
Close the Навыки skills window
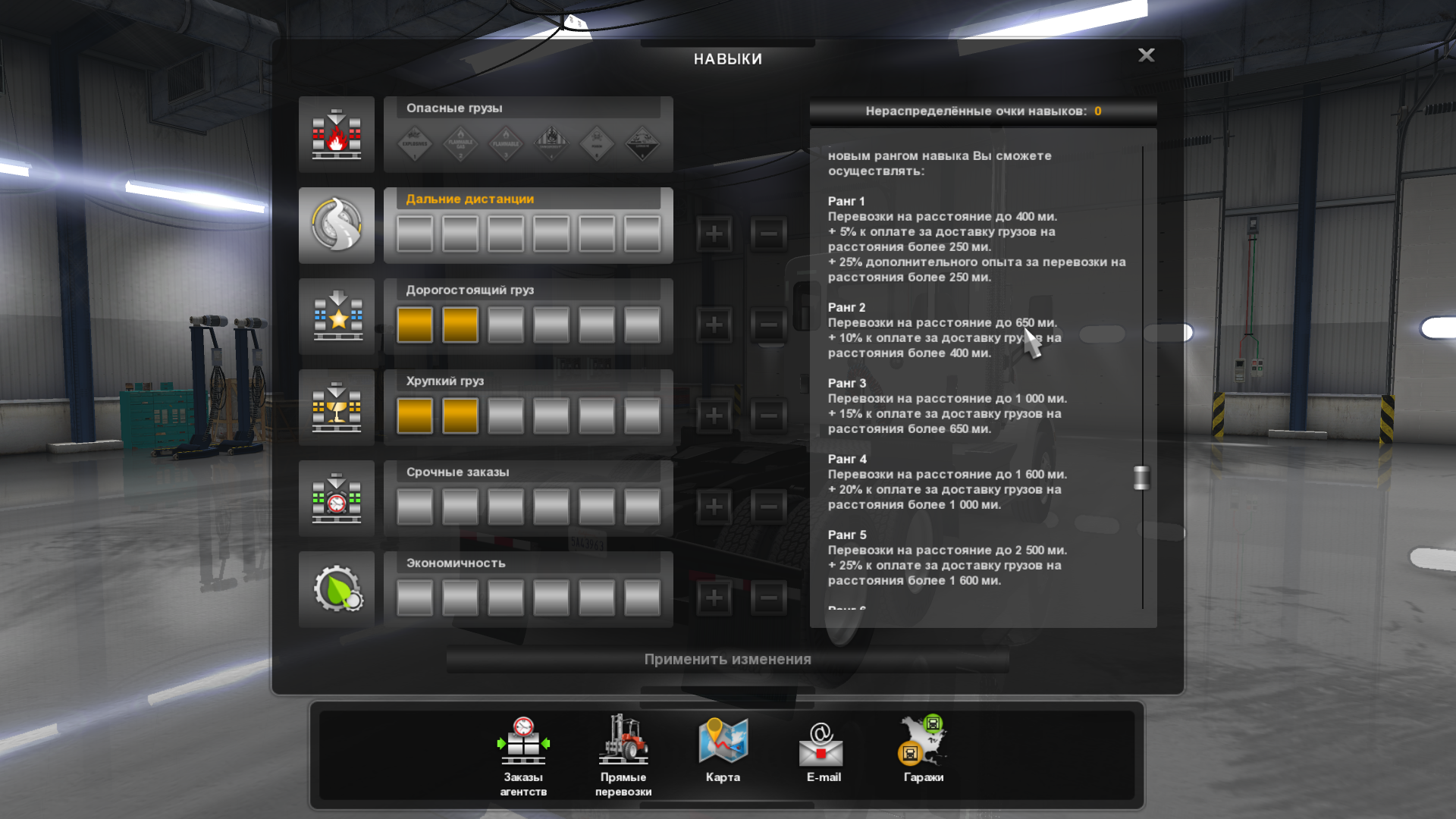(1146, 55)
